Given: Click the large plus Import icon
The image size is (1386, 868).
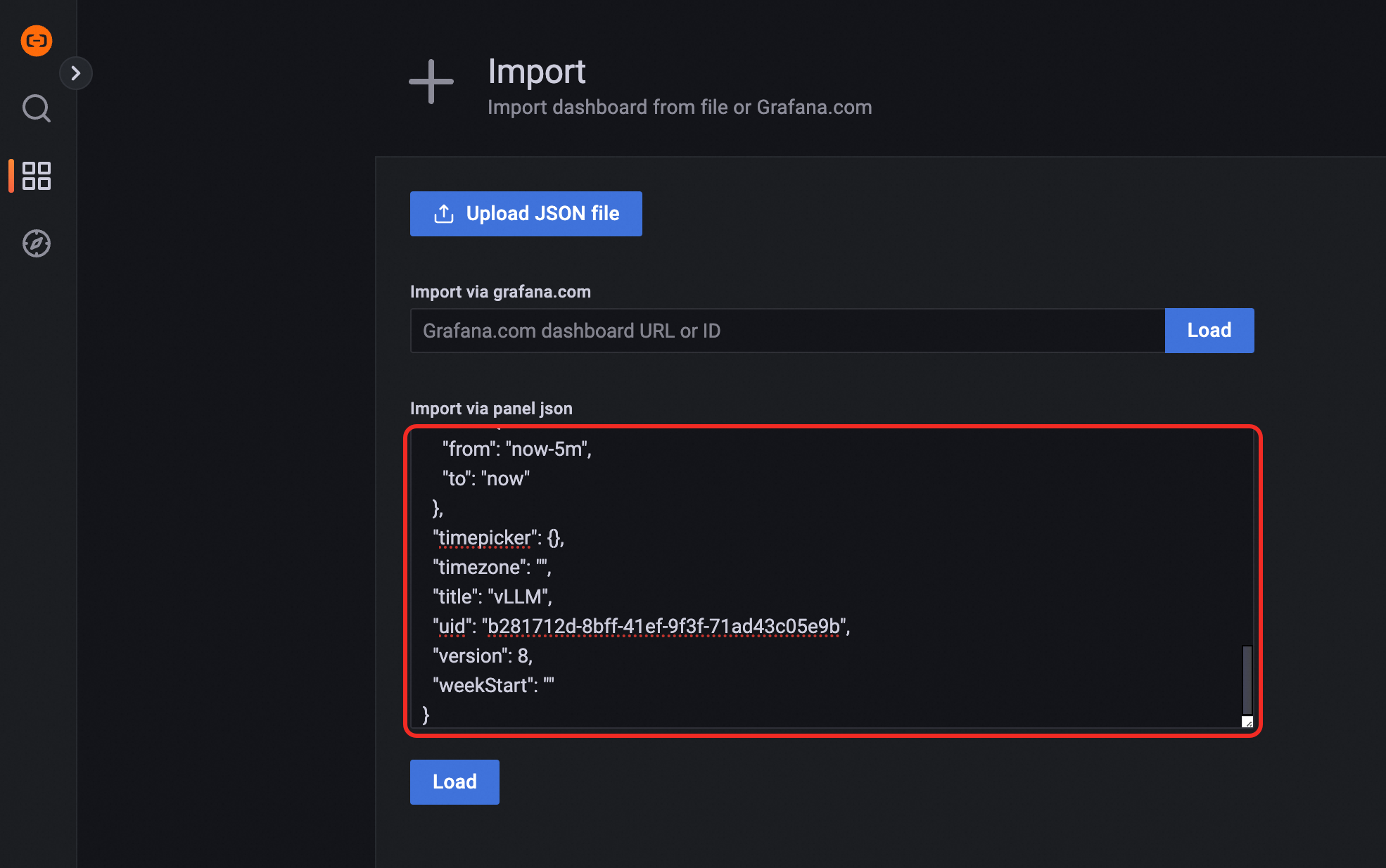Looking at the screenshot, I should coord(431,82).
